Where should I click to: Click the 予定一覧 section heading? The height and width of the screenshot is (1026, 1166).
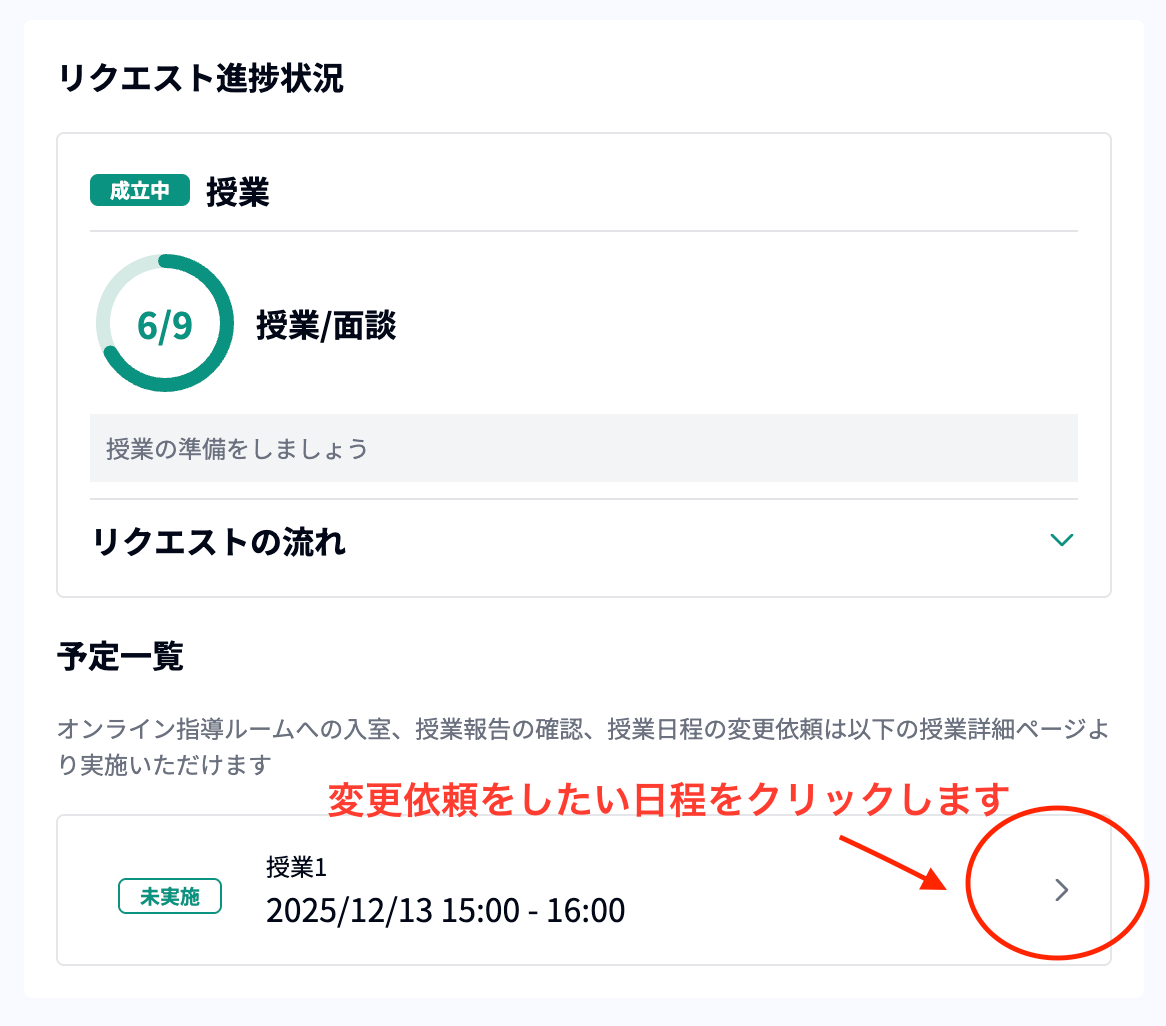click(x=120, y=657)
